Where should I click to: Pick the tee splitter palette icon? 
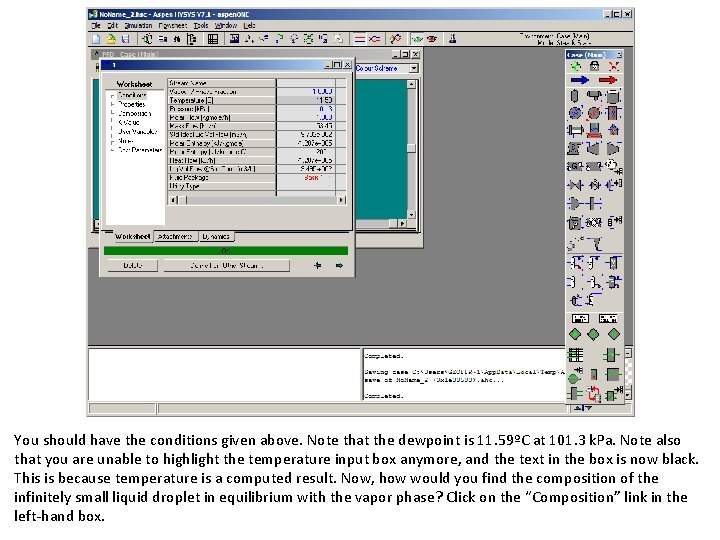594,203
